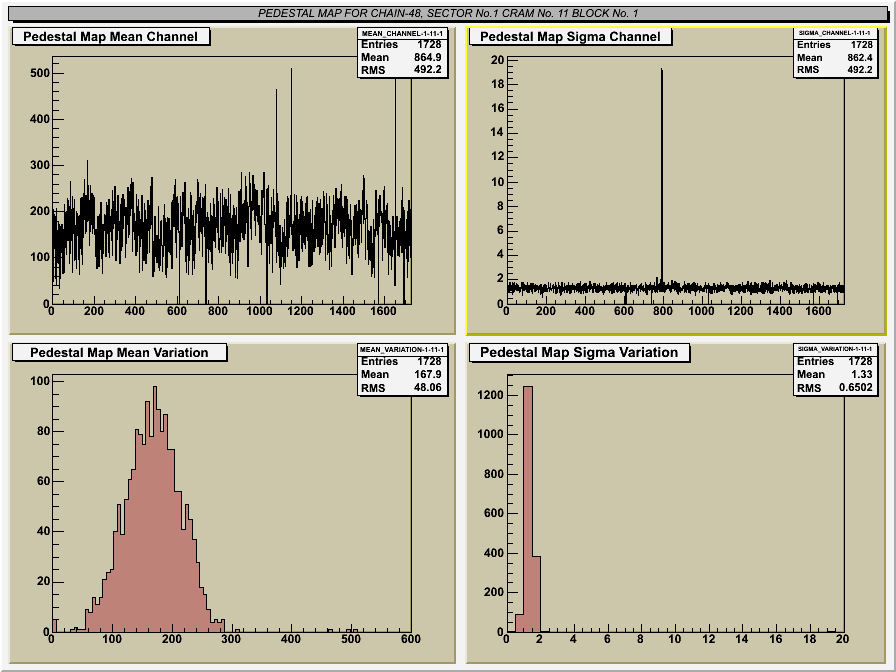Click RMS value 0.6502 in Sigma Variation stats
Image resolution: width=896 pixels, height=672 pixels.
pos(856,387)
